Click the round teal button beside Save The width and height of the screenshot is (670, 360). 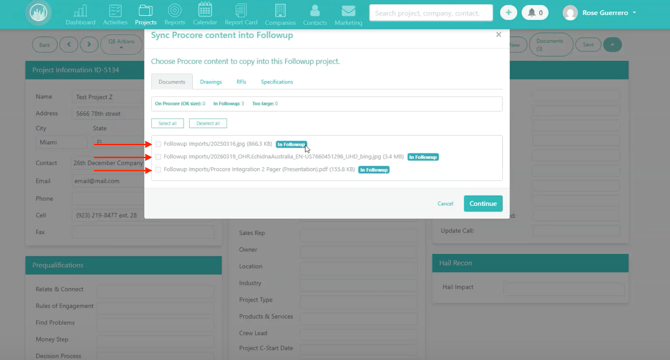click(612, 44)
